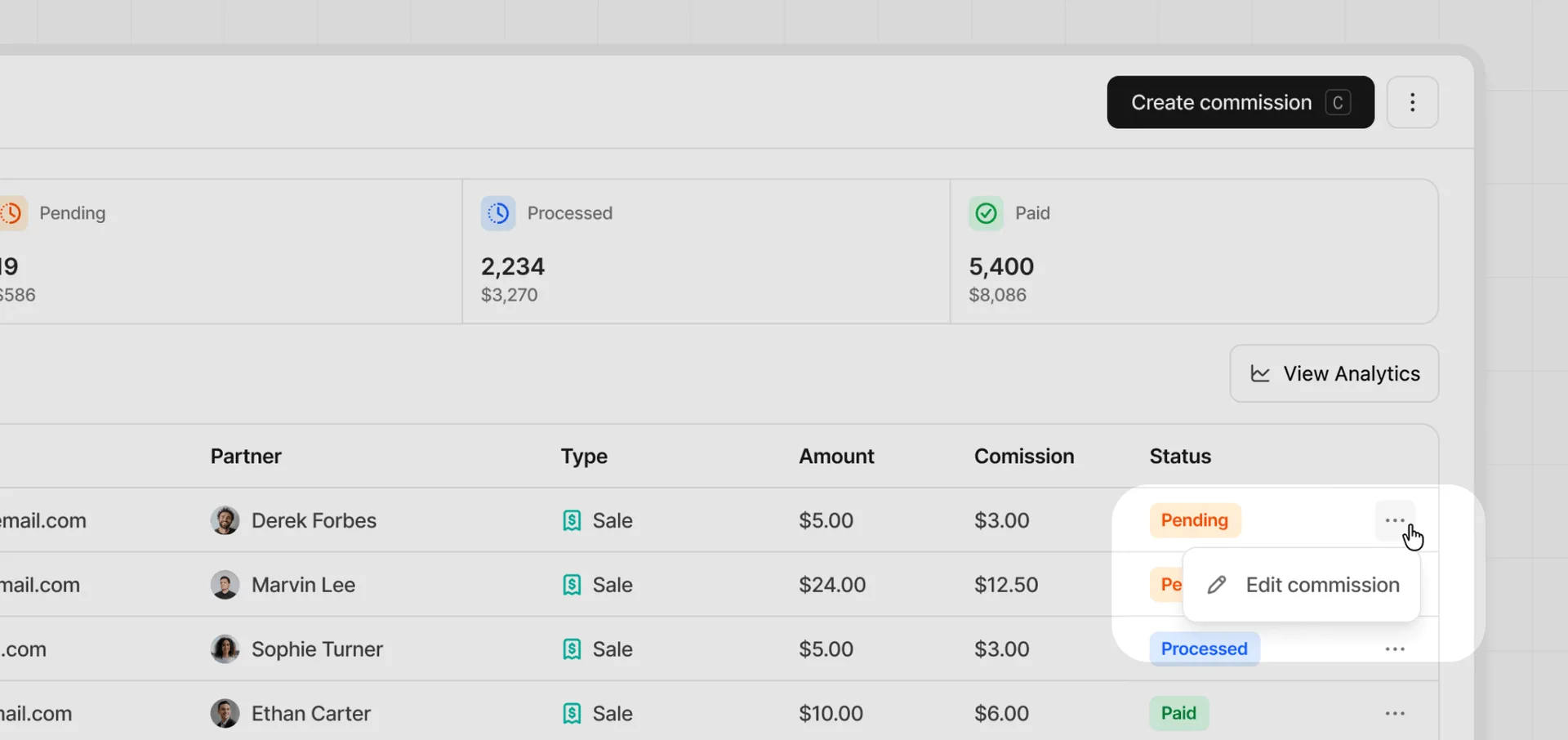This screenshot has height=740, width=1568.
Task: Click the Paid green checkmark icon
Action: coord(986,213)
